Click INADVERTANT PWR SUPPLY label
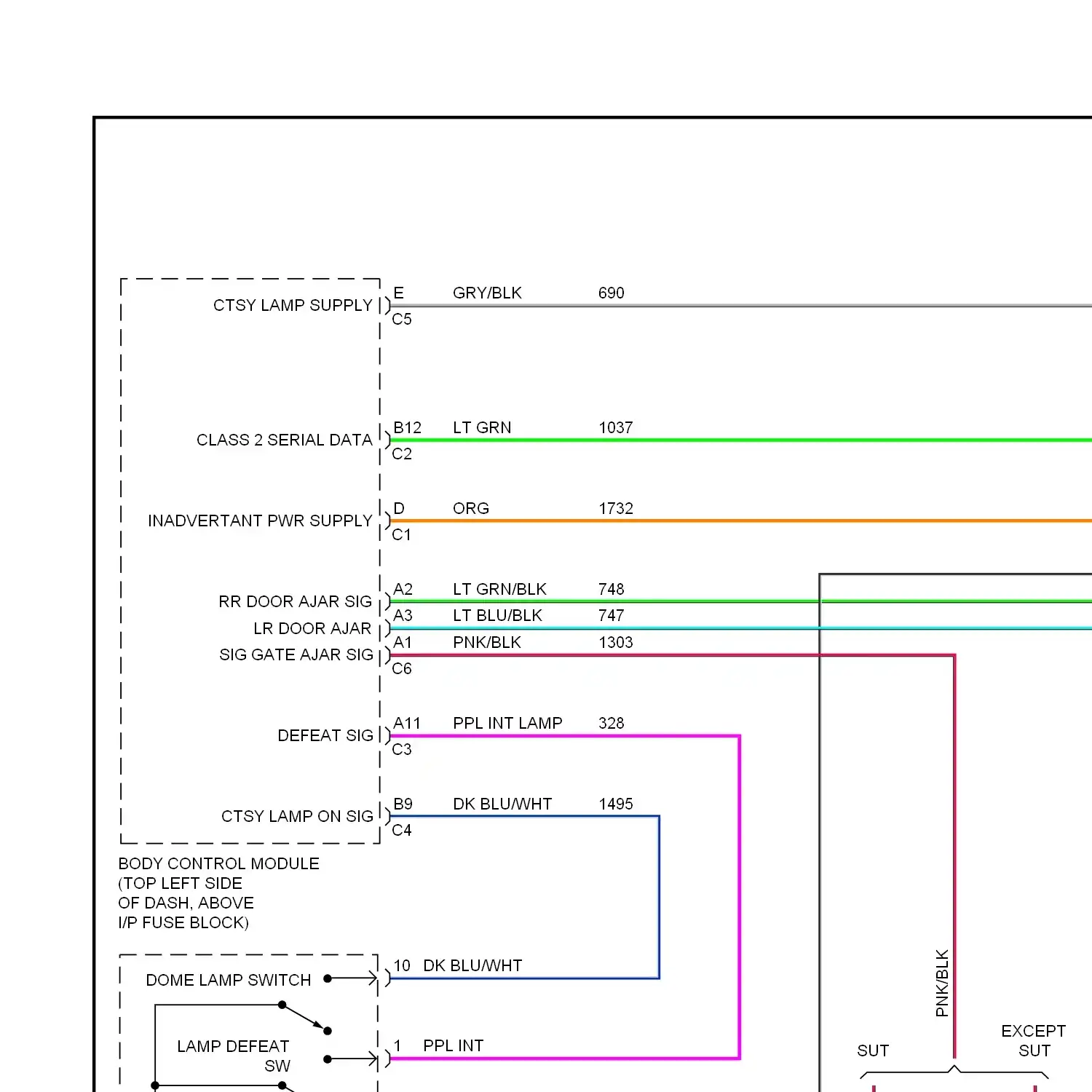 click(x=260, y=521)
